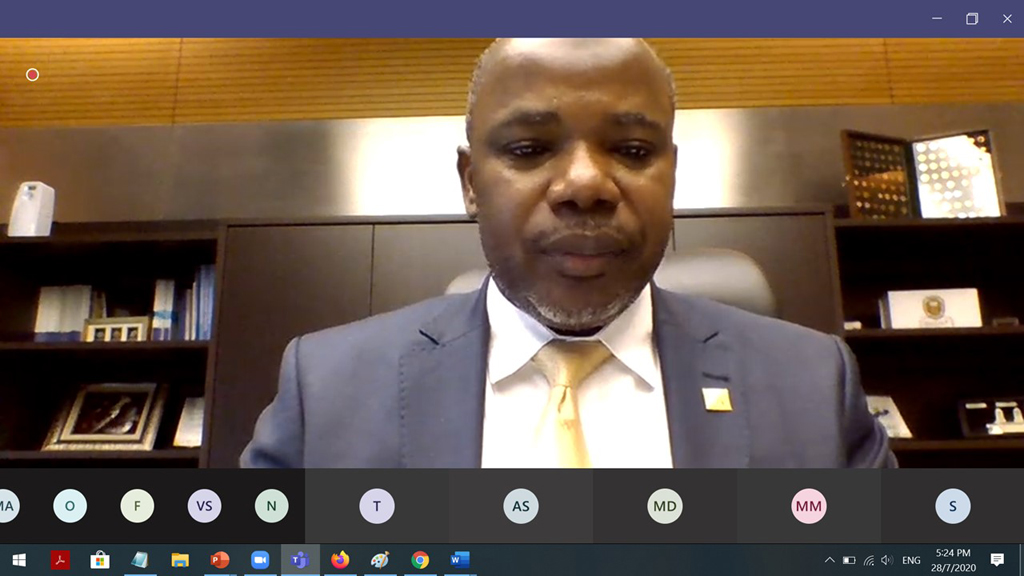The width and height of the screenshot is (1024, 576).
Task: Open clock and calendar at 5:24 PM
Action: click(953, 560)
